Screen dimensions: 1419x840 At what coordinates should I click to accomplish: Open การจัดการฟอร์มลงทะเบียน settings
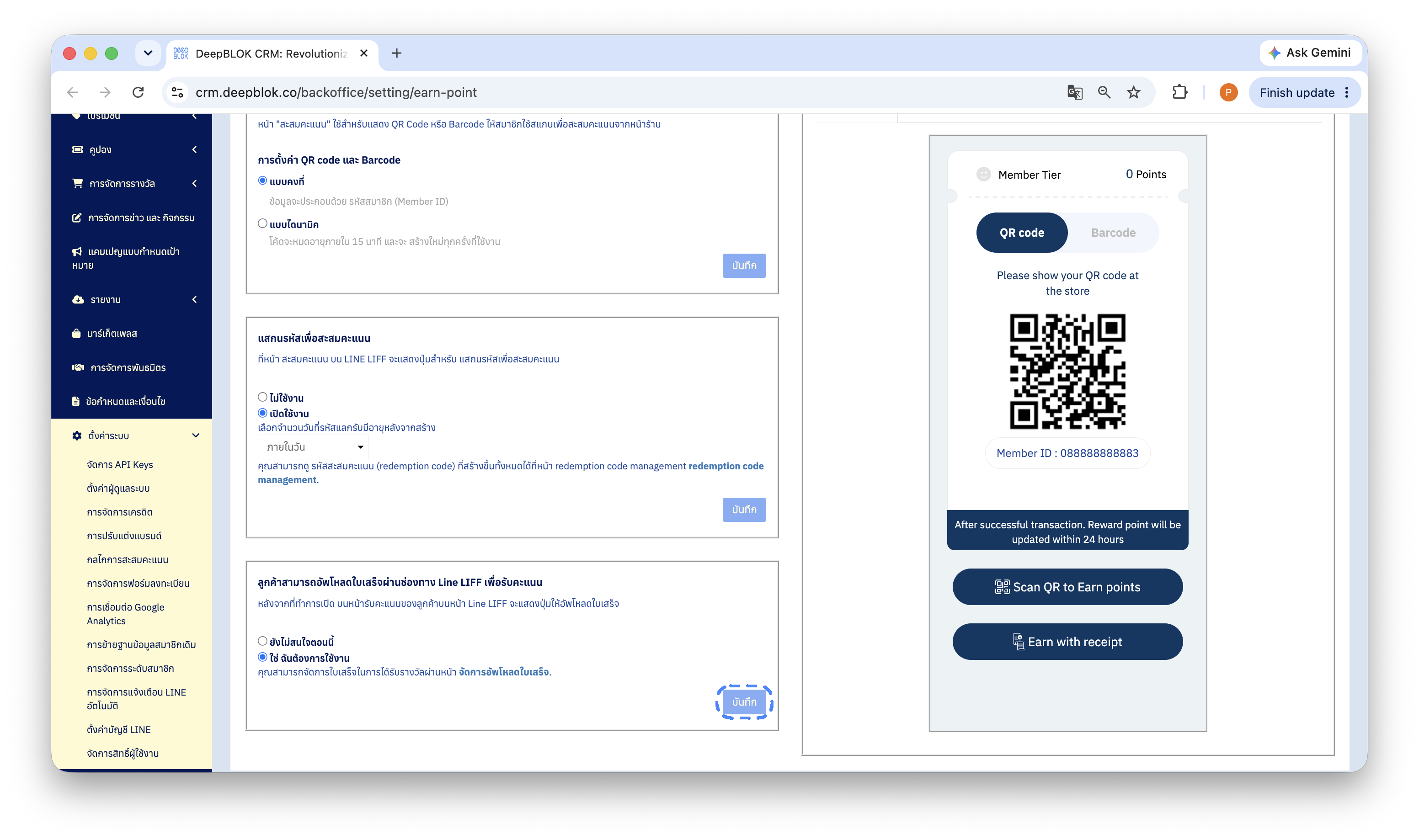click(138, 584)
